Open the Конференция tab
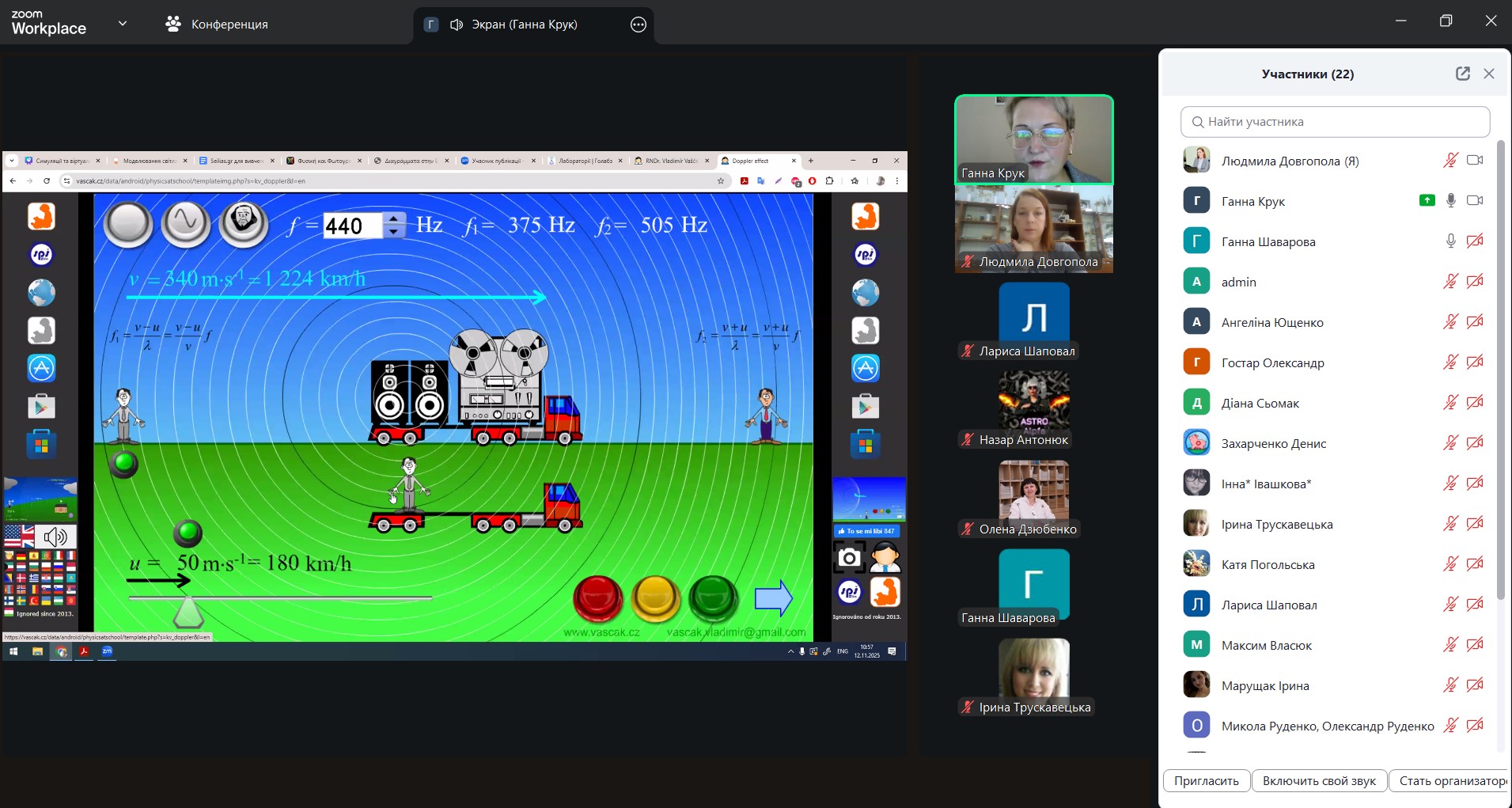 (218, 25)
